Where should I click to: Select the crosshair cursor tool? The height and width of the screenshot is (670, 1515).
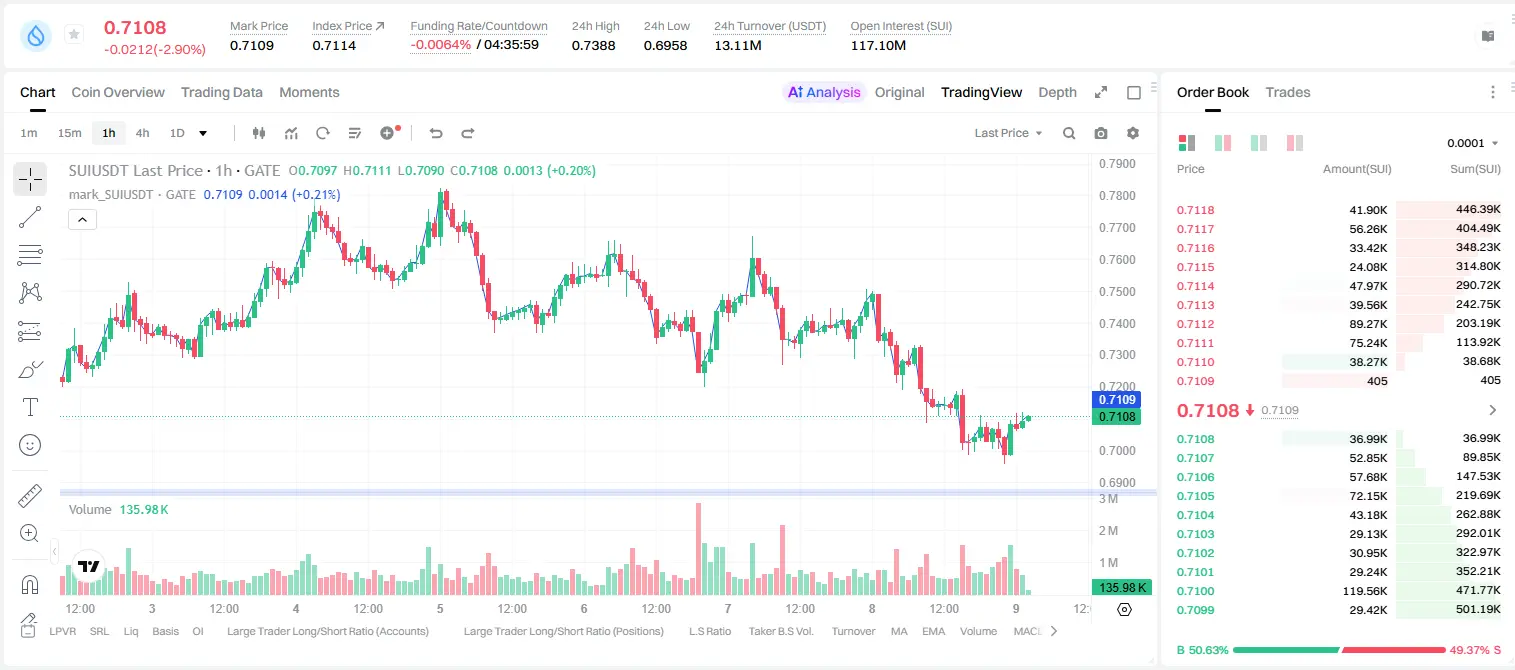pos(30,179)
